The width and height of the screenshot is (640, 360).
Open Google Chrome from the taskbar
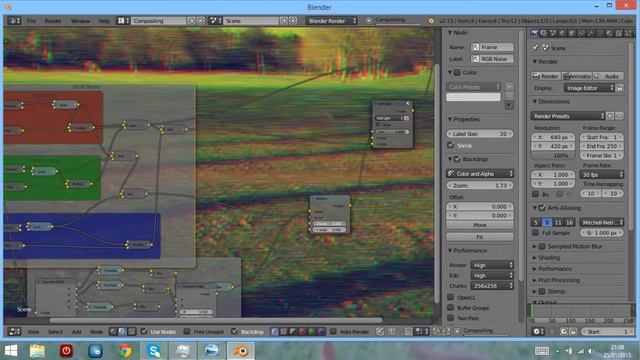[x=125, y=351]
